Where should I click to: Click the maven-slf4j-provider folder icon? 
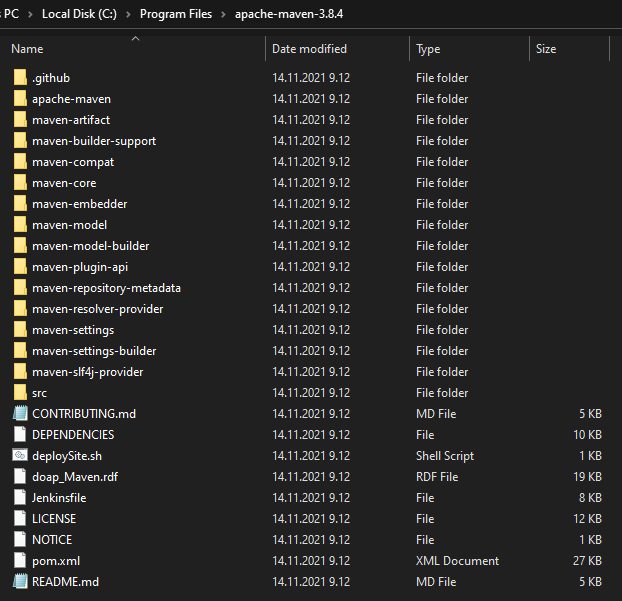coord(20,372)
